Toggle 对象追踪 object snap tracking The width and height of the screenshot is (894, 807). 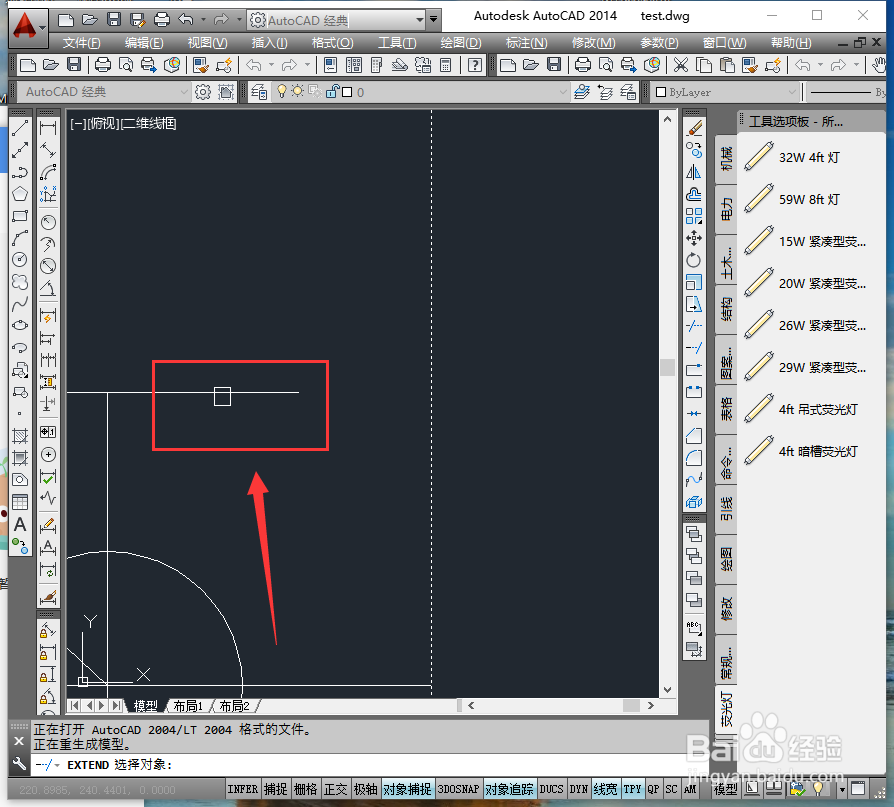pos(510,789)
